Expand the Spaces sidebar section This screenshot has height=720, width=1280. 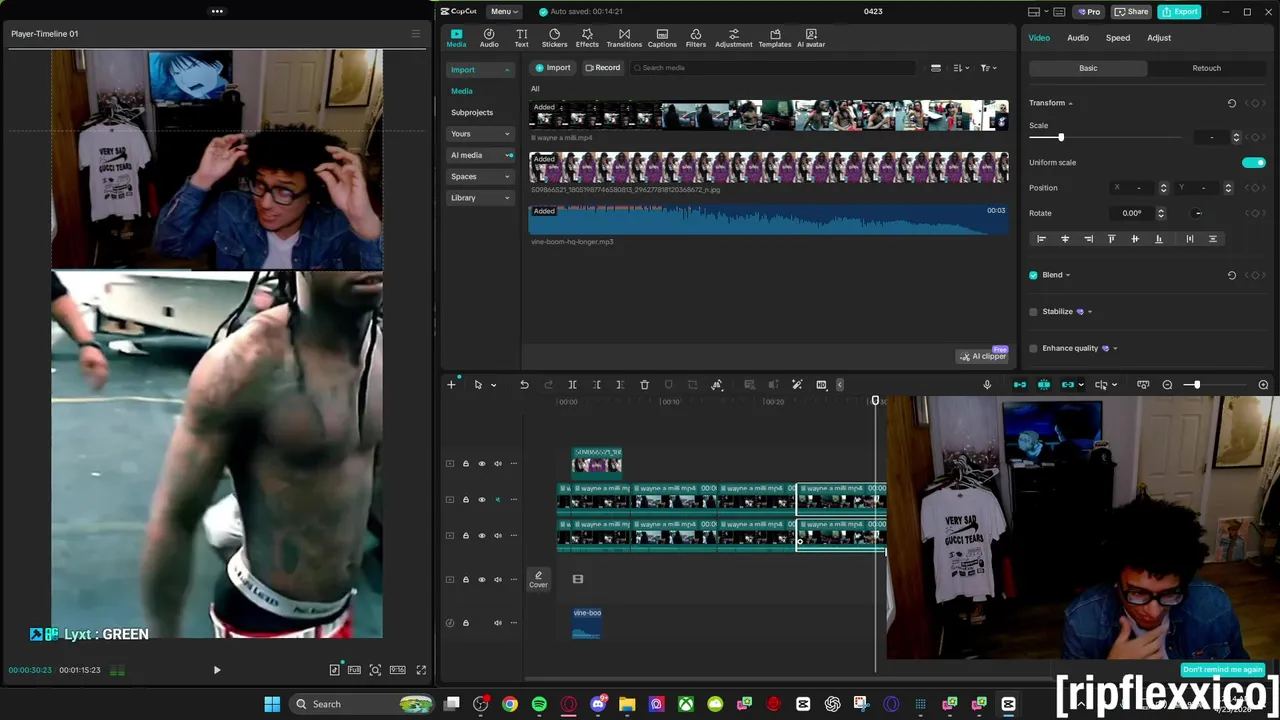(x=480, y=176)
